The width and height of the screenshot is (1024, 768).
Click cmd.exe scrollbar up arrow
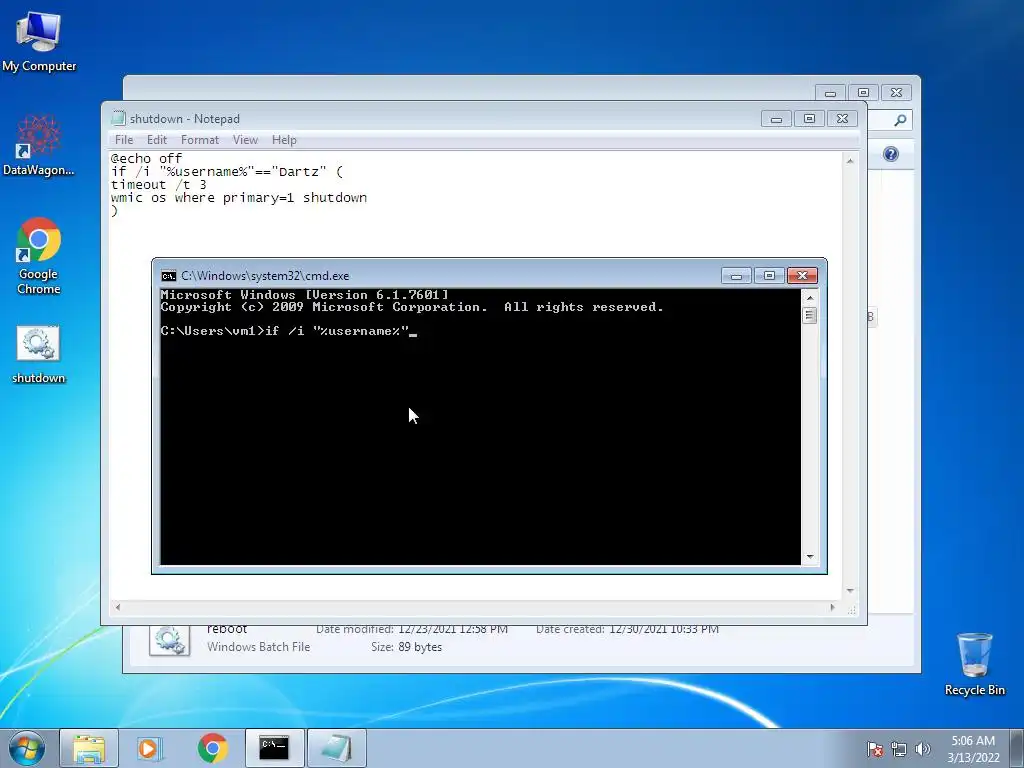[x=810, y=298]
